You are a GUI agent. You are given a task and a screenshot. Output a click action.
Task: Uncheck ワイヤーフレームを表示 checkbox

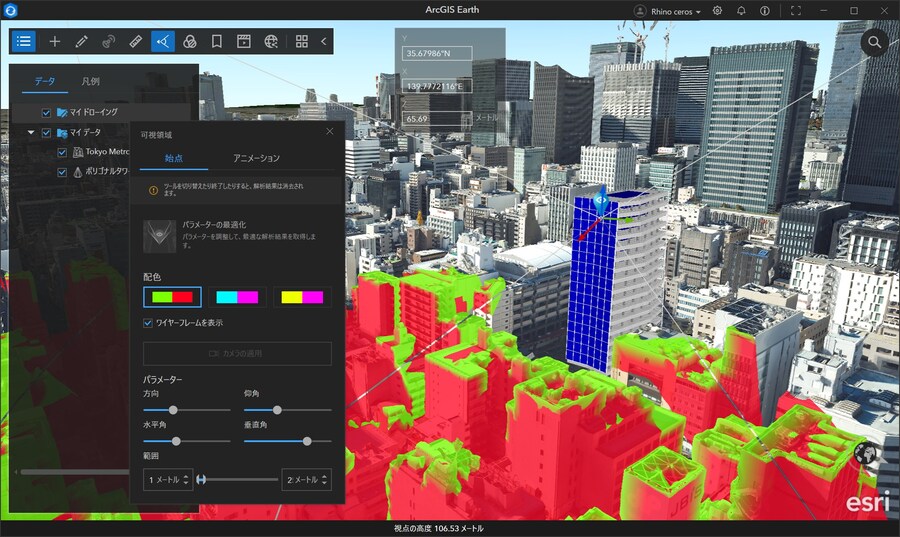[148, 323]
